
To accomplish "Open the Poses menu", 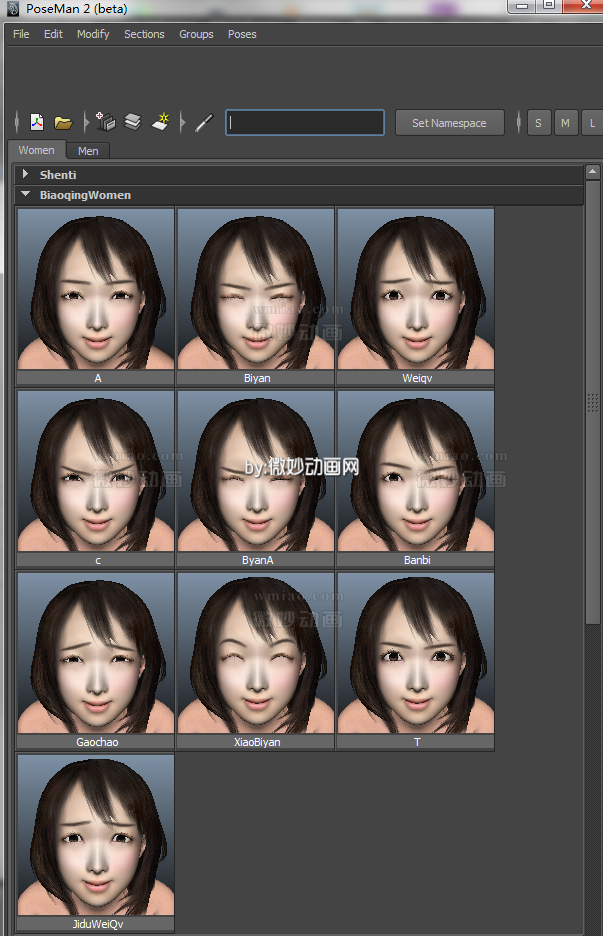I will pos(242,34).
